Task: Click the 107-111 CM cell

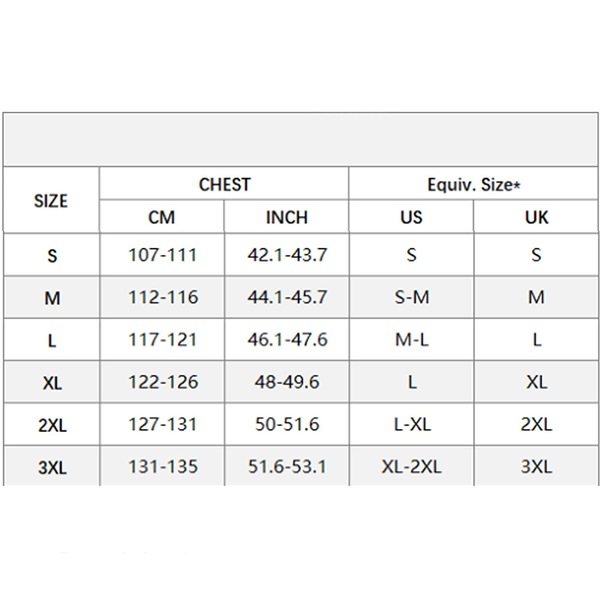Action: point(162,255)
